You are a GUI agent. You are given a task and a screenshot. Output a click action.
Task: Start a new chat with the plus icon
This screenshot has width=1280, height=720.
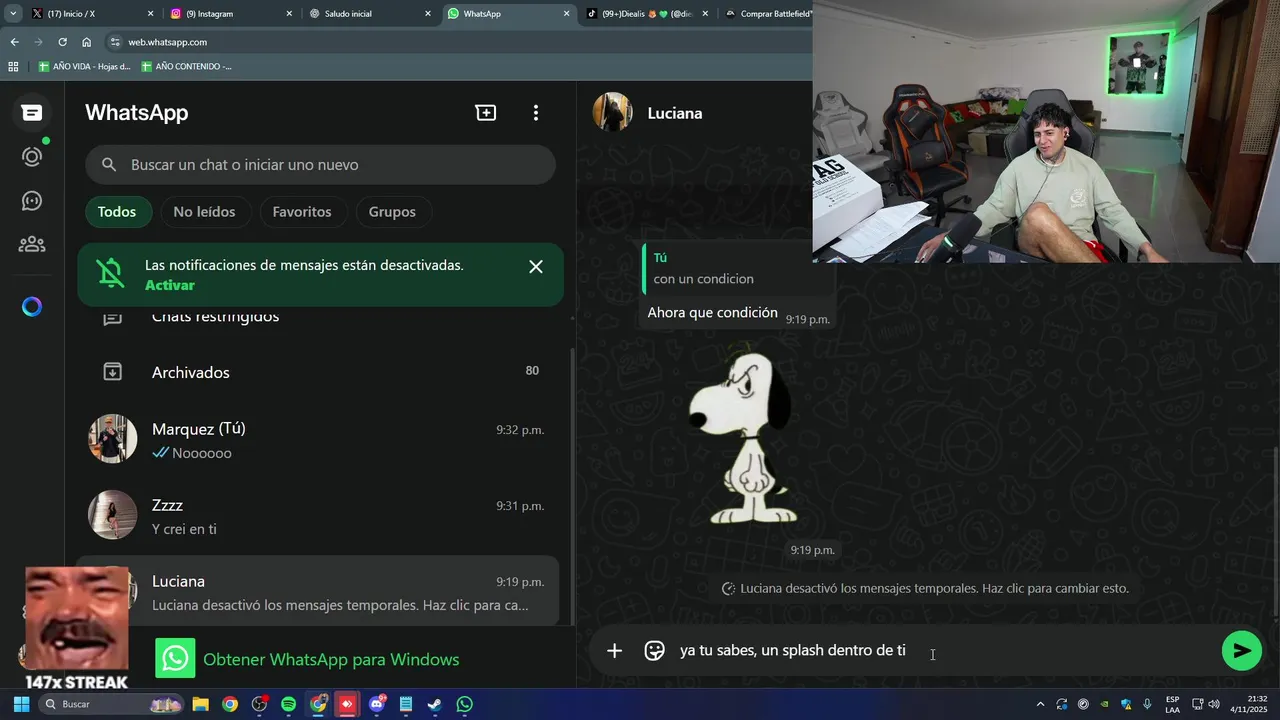pos(486,113)
